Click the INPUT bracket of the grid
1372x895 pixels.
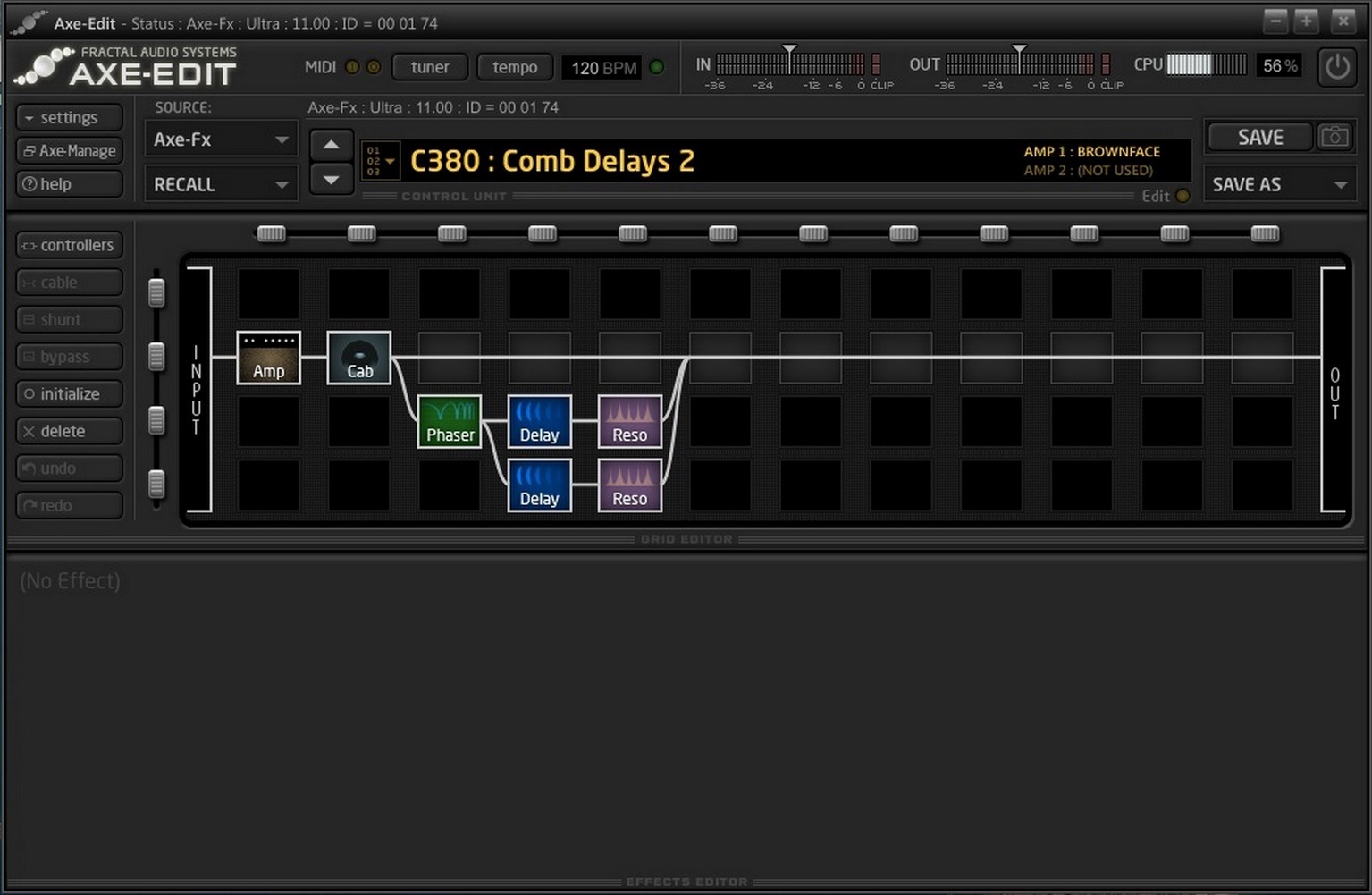pos(197,390)
